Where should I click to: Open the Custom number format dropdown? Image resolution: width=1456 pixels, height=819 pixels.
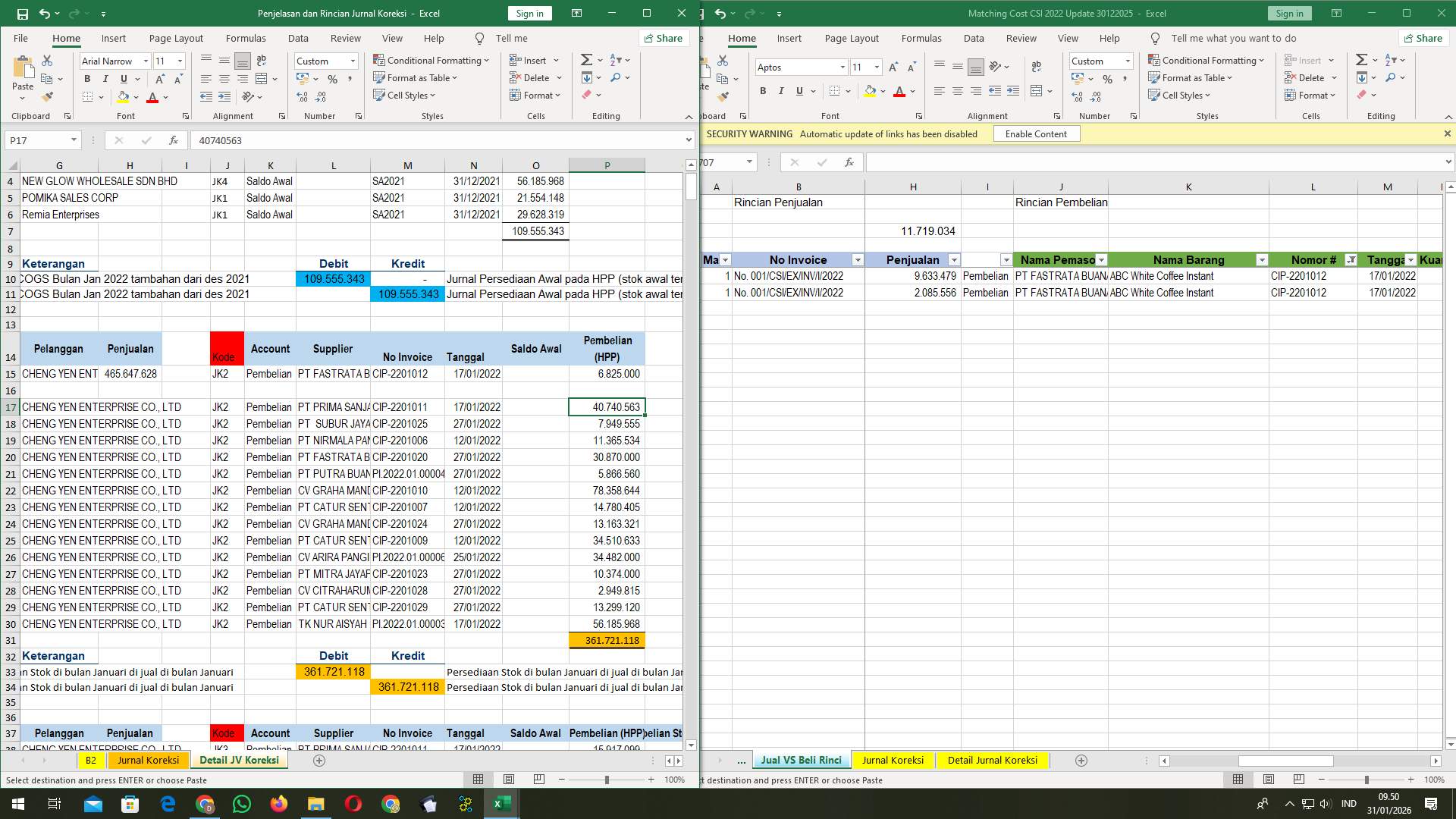pyautogui.click(x=353, y=61)
